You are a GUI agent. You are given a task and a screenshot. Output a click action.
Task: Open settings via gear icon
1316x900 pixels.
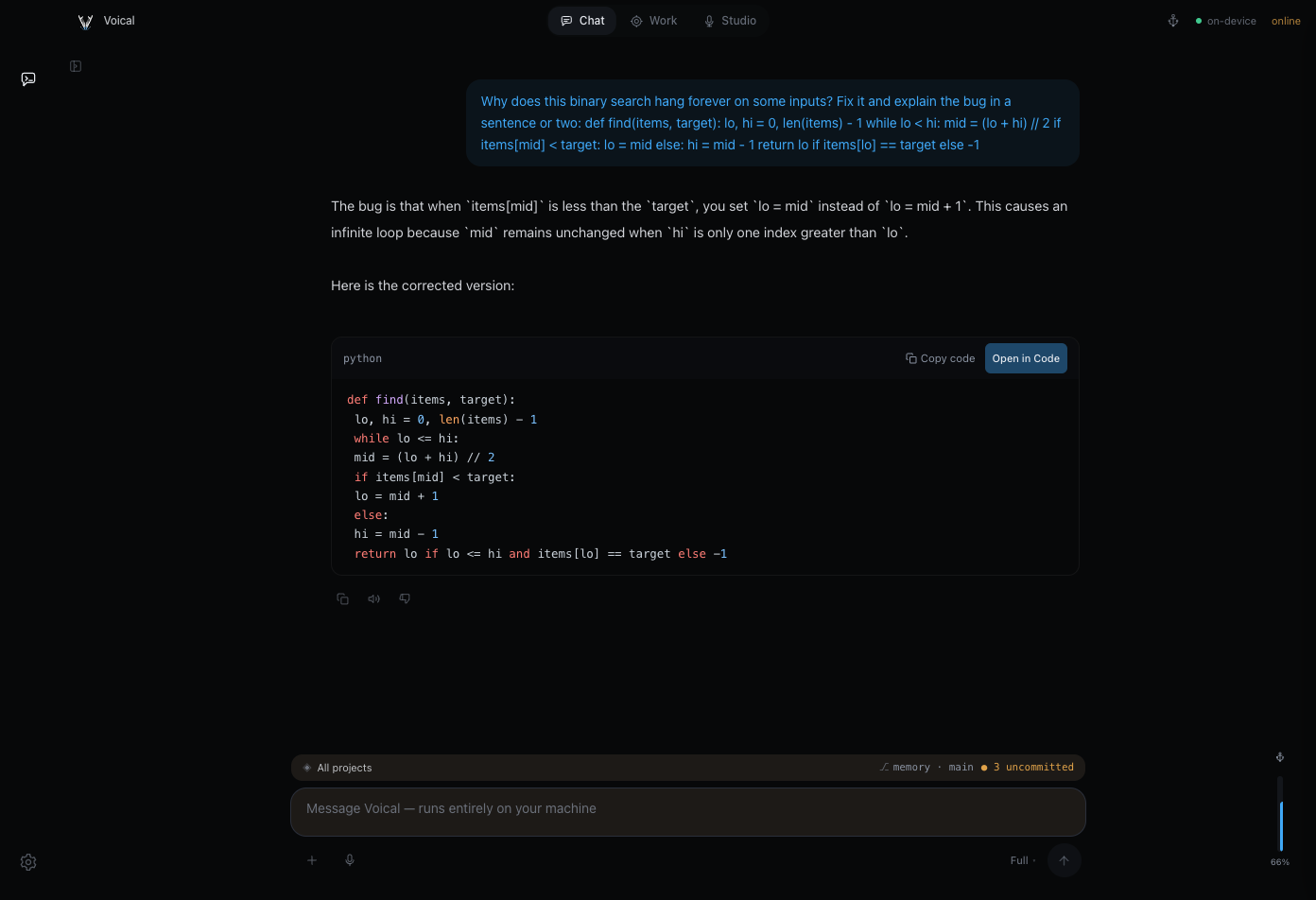click(x=28, y=862)
